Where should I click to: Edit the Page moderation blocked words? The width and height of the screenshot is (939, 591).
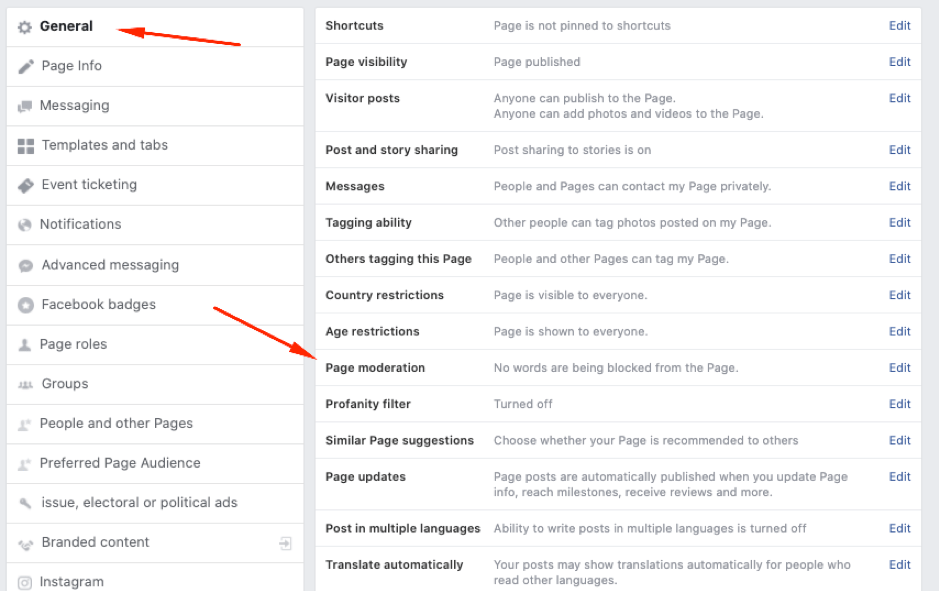[898, 367]
